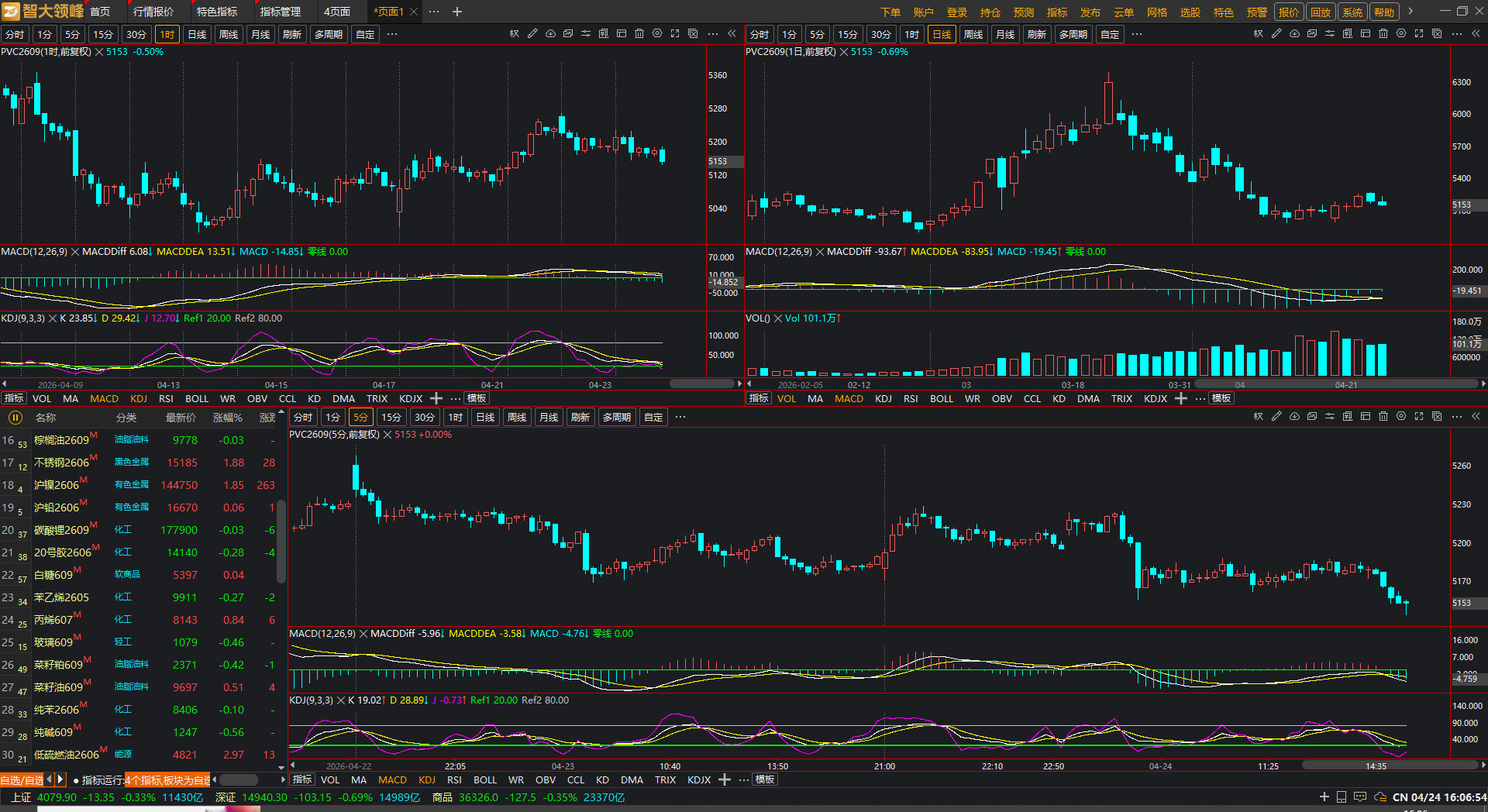The height and width of the screenshot is (812, 1488).
Task: Click top-left chart horizontal time scrollbar
Action: pyautogui.click(x=701, y=384)
